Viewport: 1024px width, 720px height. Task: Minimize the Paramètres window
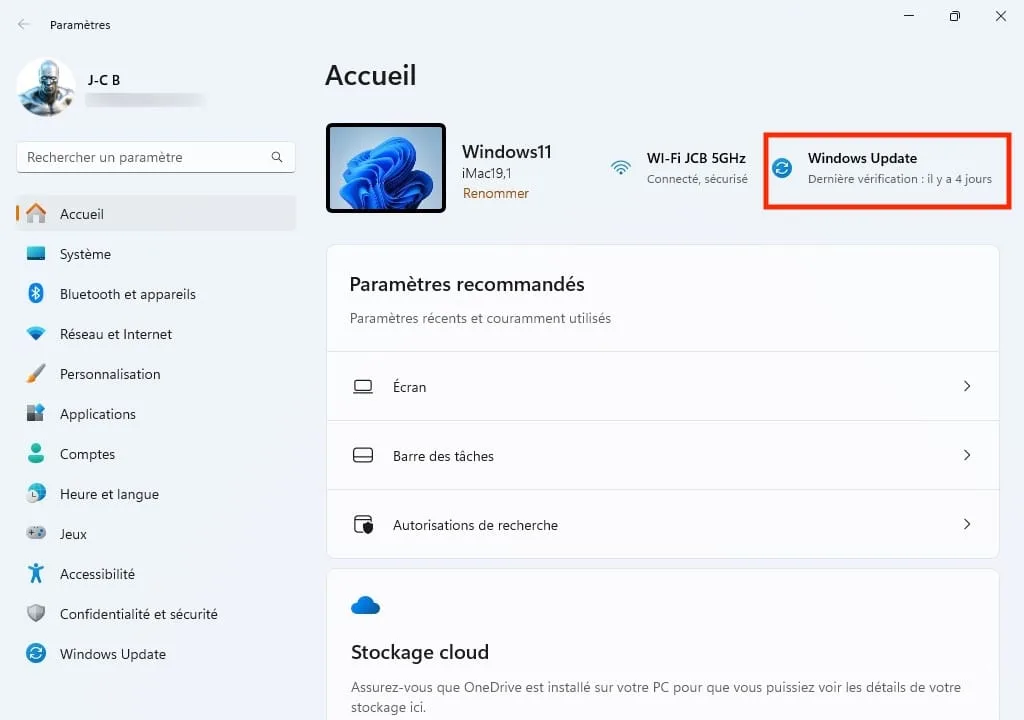point(908,16)
